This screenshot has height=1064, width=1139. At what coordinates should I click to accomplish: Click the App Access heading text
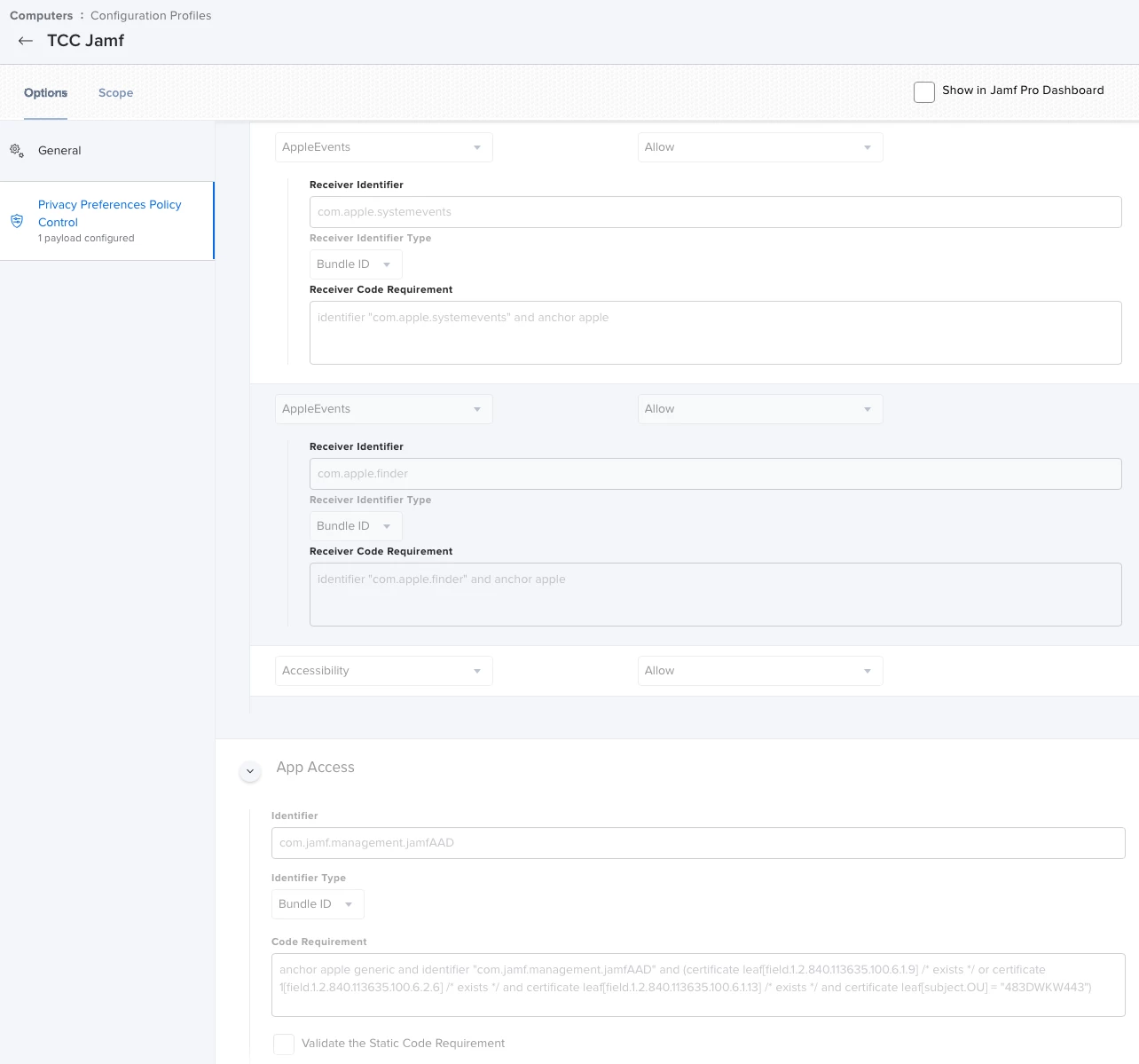click(315, 768)
